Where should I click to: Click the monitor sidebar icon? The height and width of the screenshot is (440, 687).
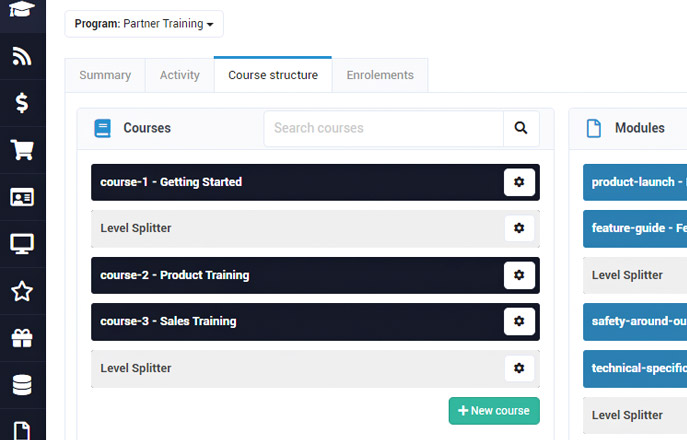pyautogui.click(x=22, y=243)
